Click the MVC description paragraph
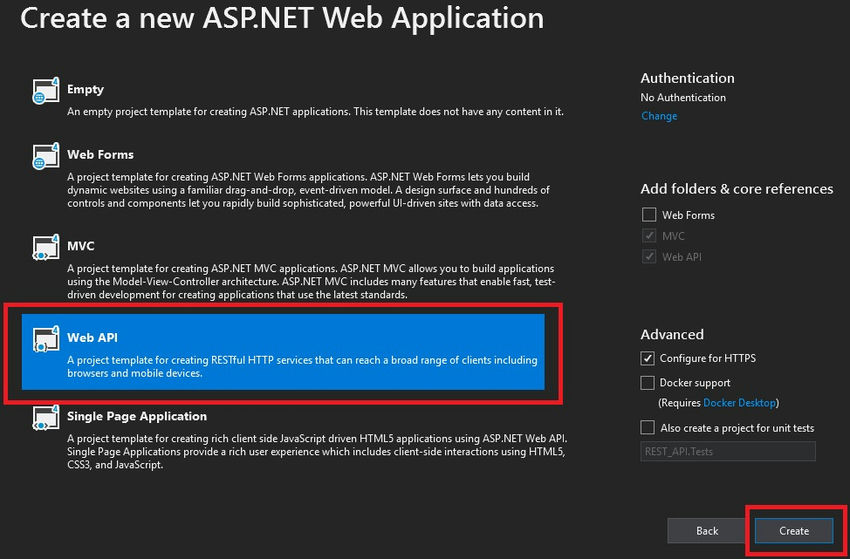This screenshot has height=559, width=850. click(x=311, y=282)
